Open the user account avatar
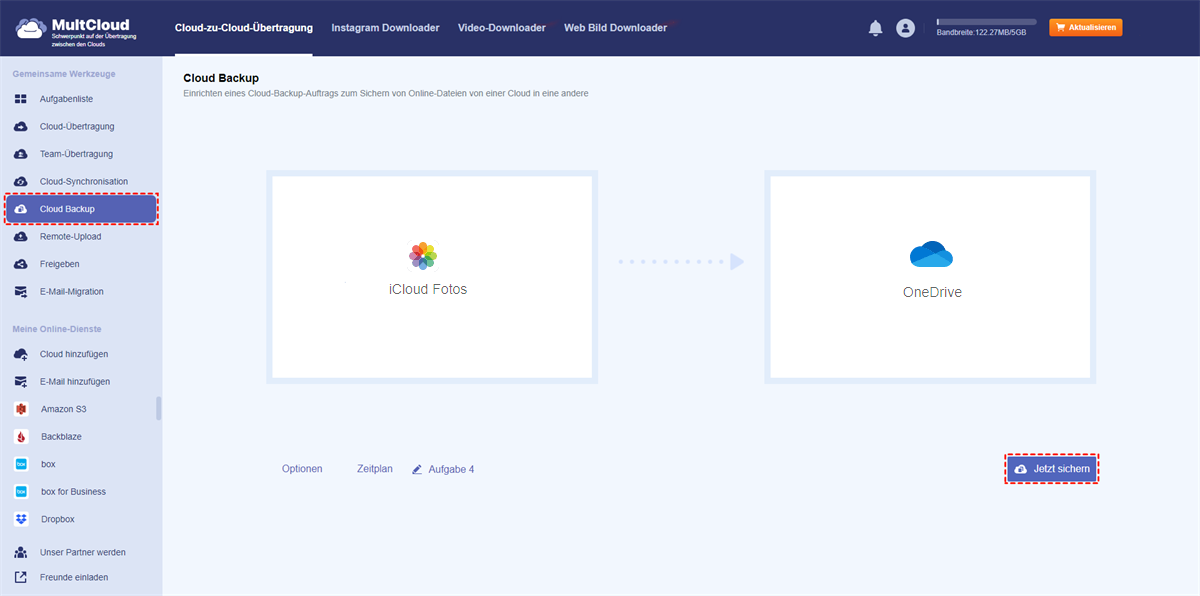 click(906, 28)
